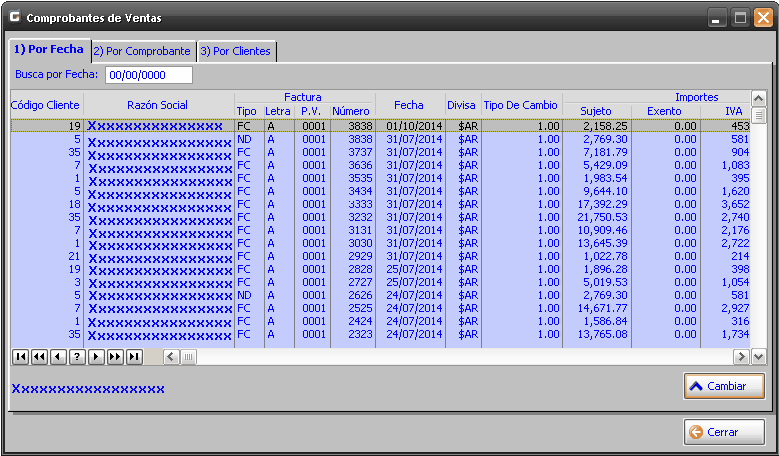Screen dimensions: 779x456
Task: Select invoice number 3232 cell
Action: coord(353,217)
